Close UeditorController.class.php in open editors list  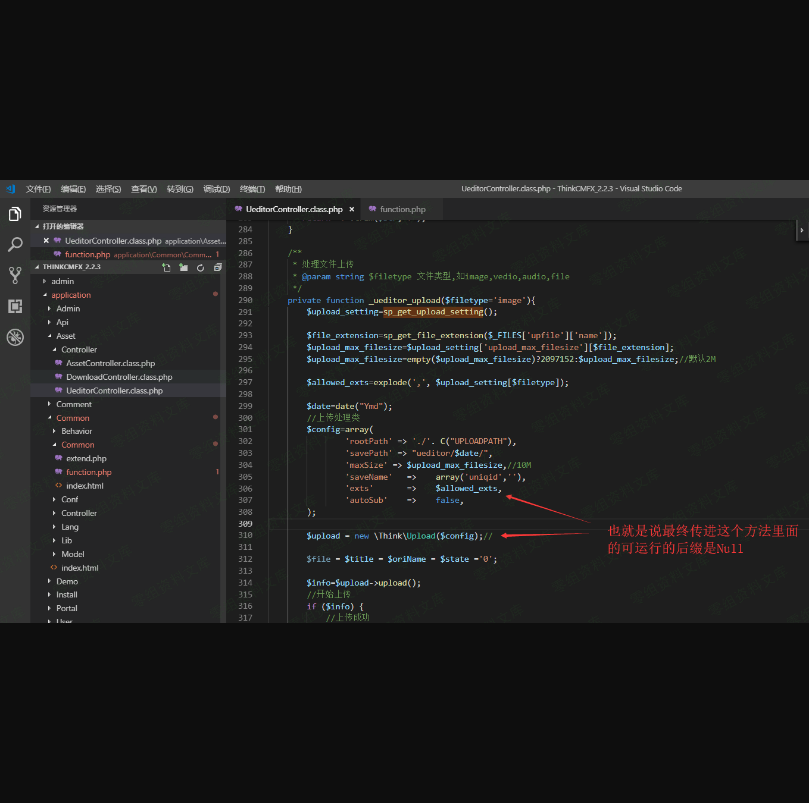pos(46,241)
